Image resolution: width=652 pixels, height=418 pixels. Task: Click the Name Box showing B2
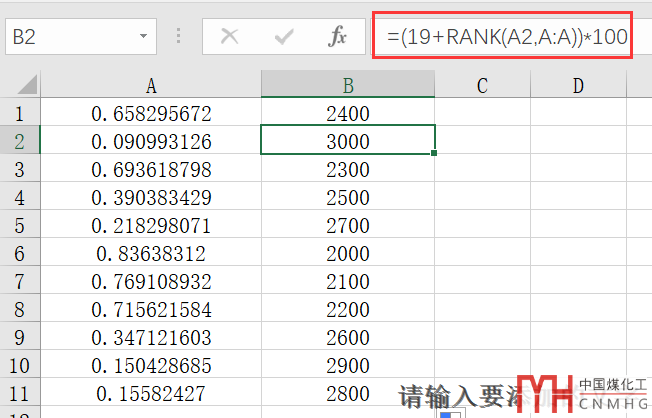(81, 37)
